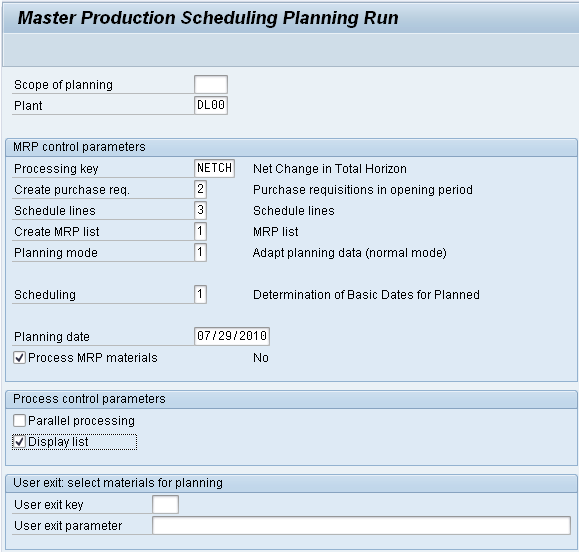579x552 pixels.
Task: Click the Processing key field NETCH
Action: coord(214,168)
